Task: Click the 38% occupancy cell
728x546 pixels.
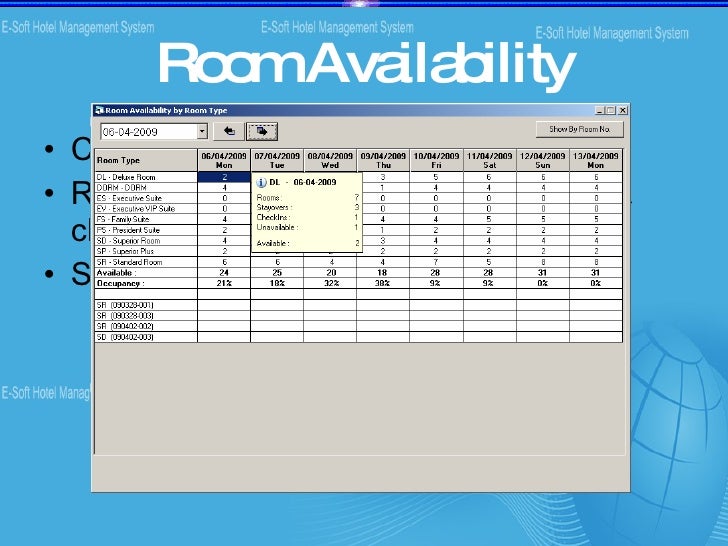Action: coord(383,284)
